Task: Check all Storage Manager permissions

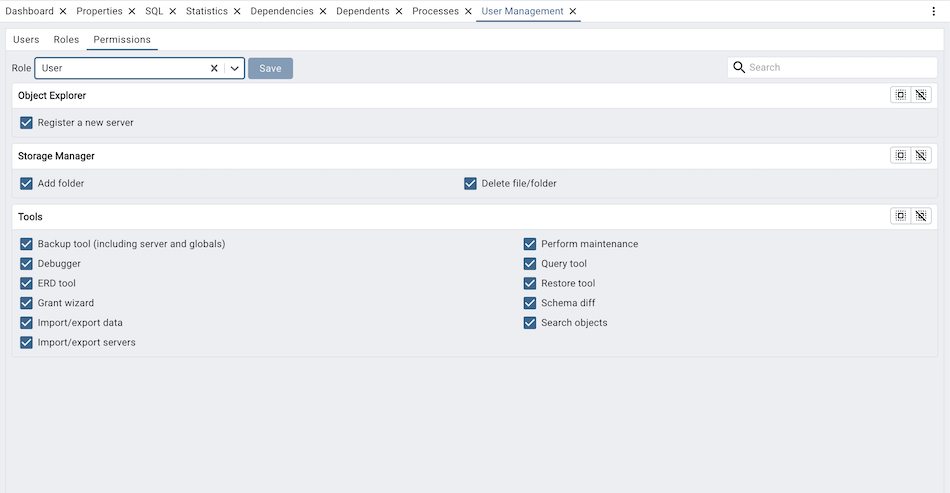Action: point(901,156)
